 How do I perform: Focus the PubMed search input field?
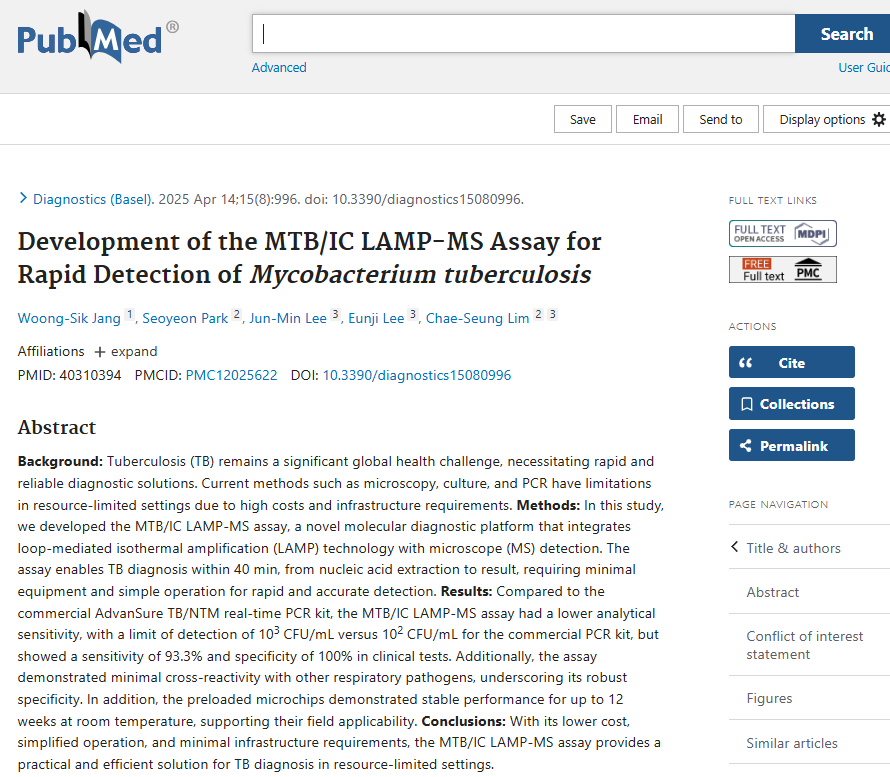click(523, 34)
